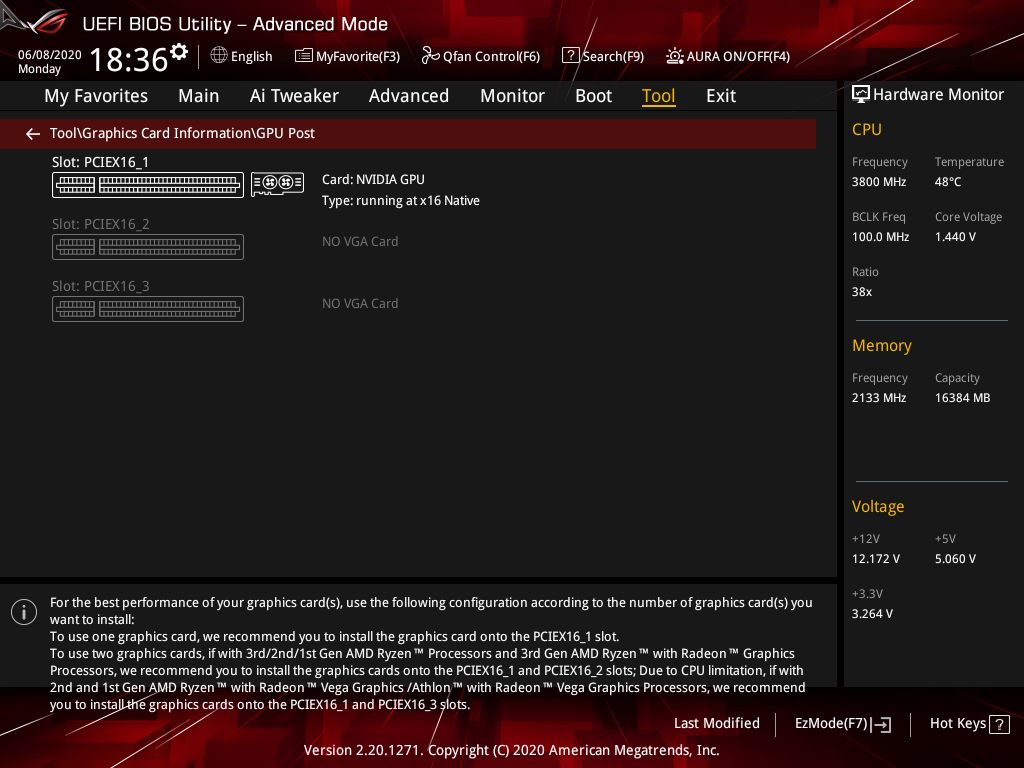Click CPU section heading

pyautogui.click(x=867, y=129)
